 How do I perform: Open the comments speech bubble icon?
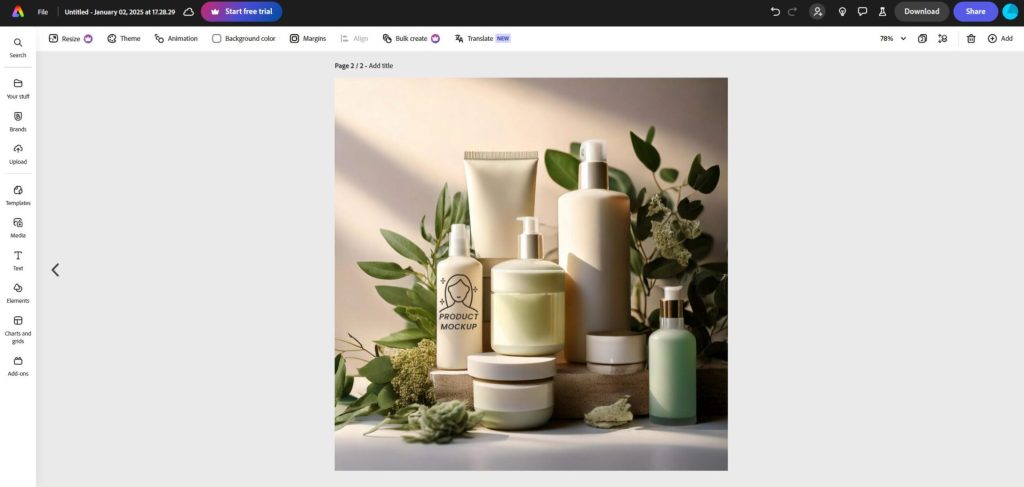pyautogui.click(x=862, y=12)
